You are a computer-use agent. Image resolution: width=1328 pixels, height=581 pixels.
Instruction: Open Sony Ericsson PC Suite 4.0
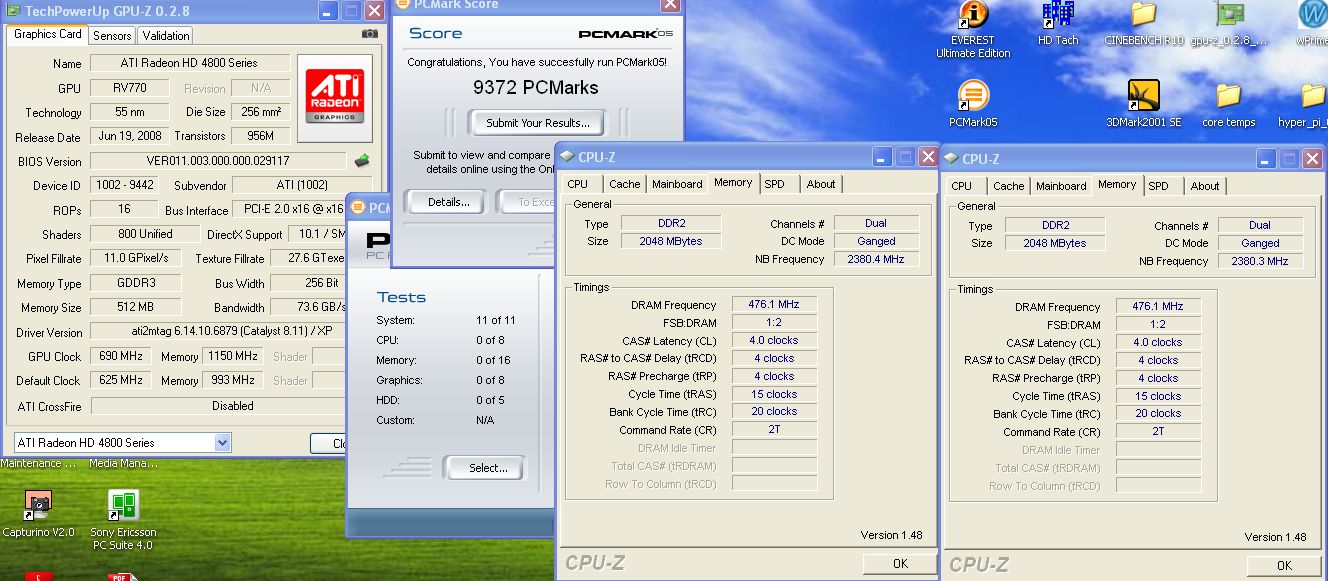123,519
